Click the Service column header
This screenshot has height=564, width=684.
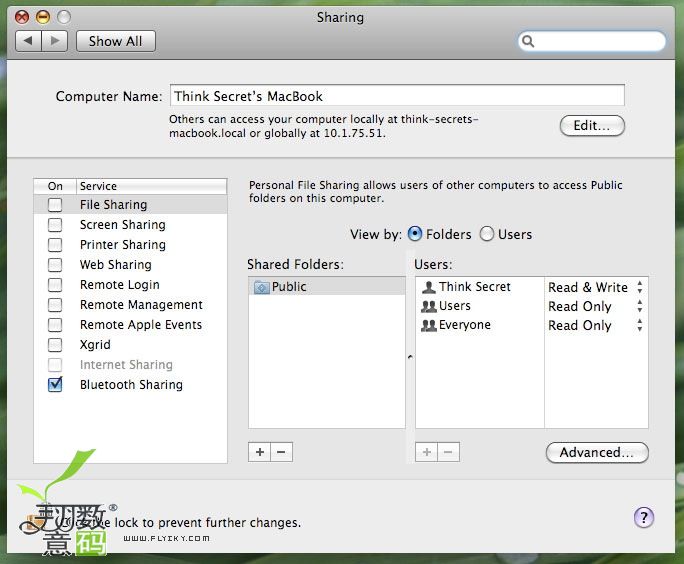152,186
